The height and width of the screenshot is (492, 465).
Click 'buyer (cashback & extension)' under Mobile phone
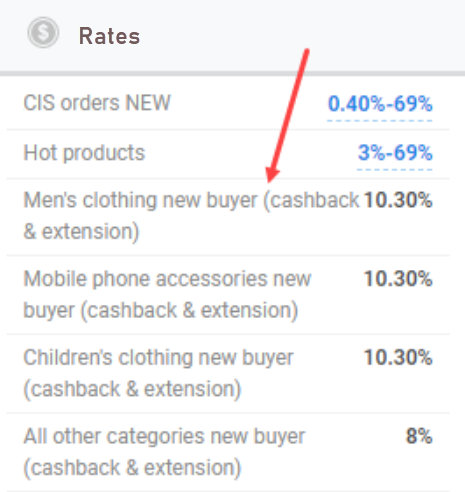click(x=161, y=310)
